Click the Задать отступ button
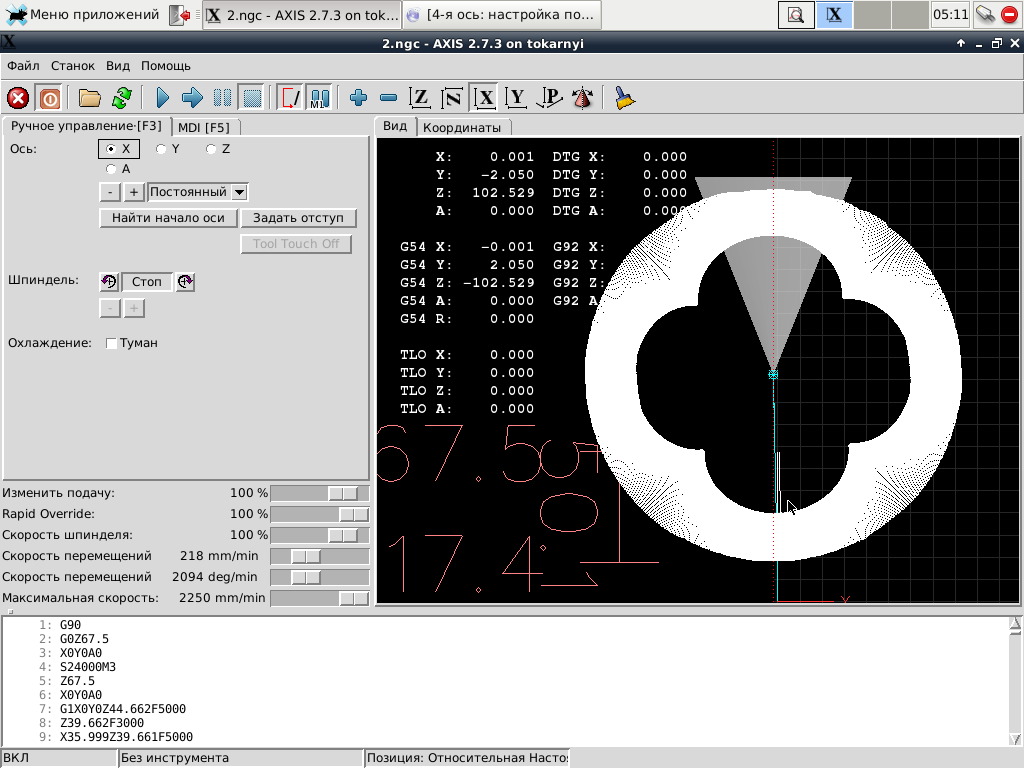 [x=298, y=218]
